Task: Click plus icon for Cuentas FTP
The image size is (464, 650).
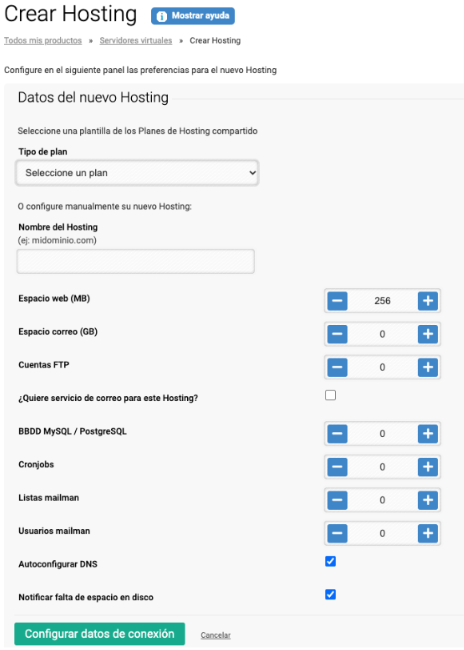Action: pos(428,367)
